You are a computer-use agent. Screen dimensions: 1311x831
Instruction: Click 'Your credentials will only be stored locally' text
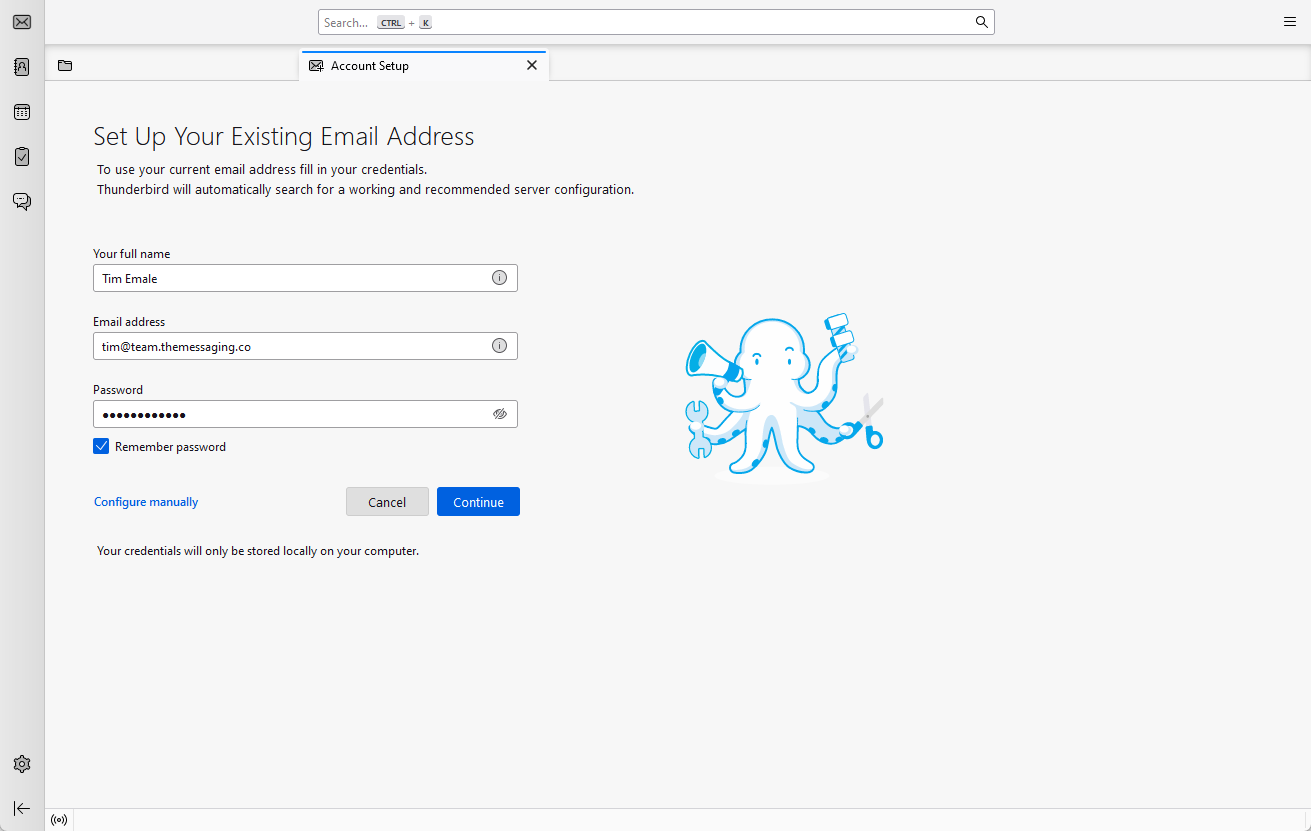pyautogui.click(x=258, y=551)
